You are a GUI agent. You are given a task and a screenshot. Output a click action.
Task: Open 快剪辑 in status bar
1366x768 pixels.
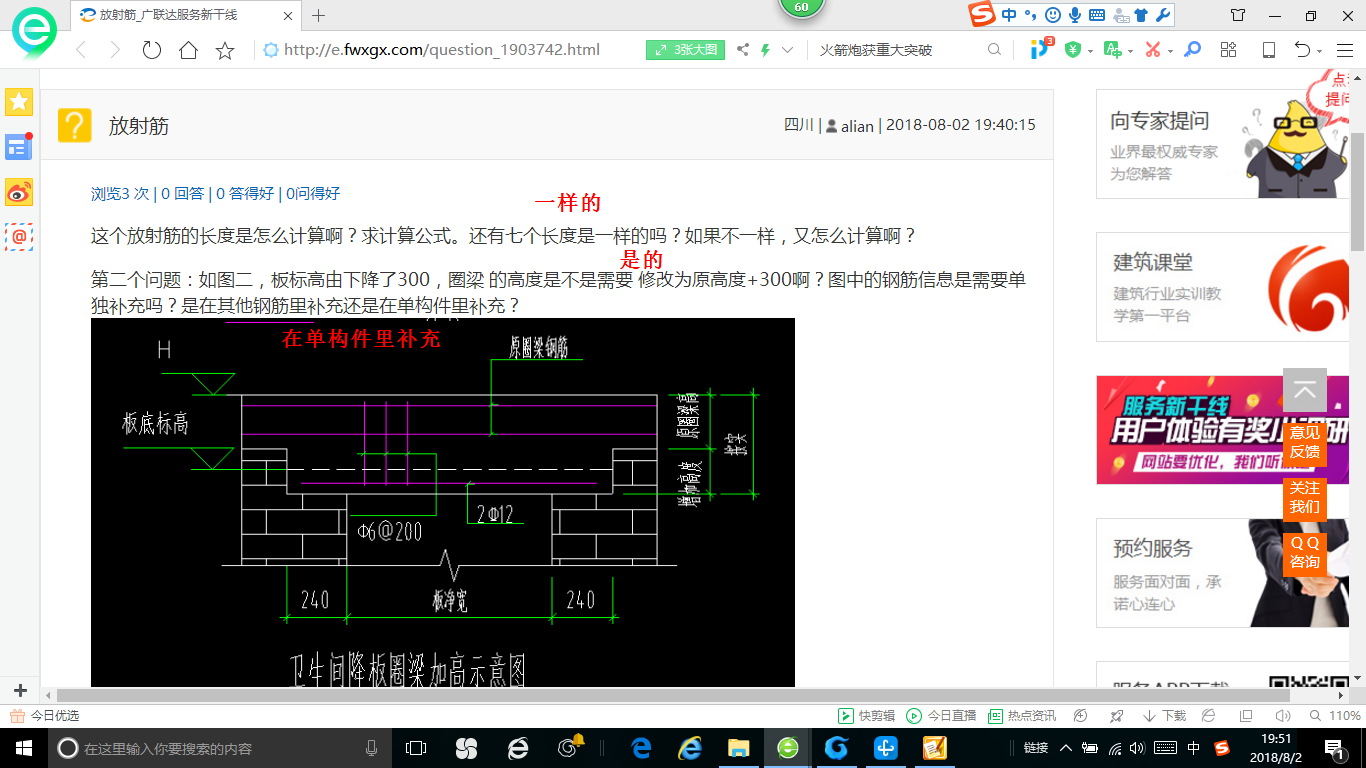coord(867,716)
